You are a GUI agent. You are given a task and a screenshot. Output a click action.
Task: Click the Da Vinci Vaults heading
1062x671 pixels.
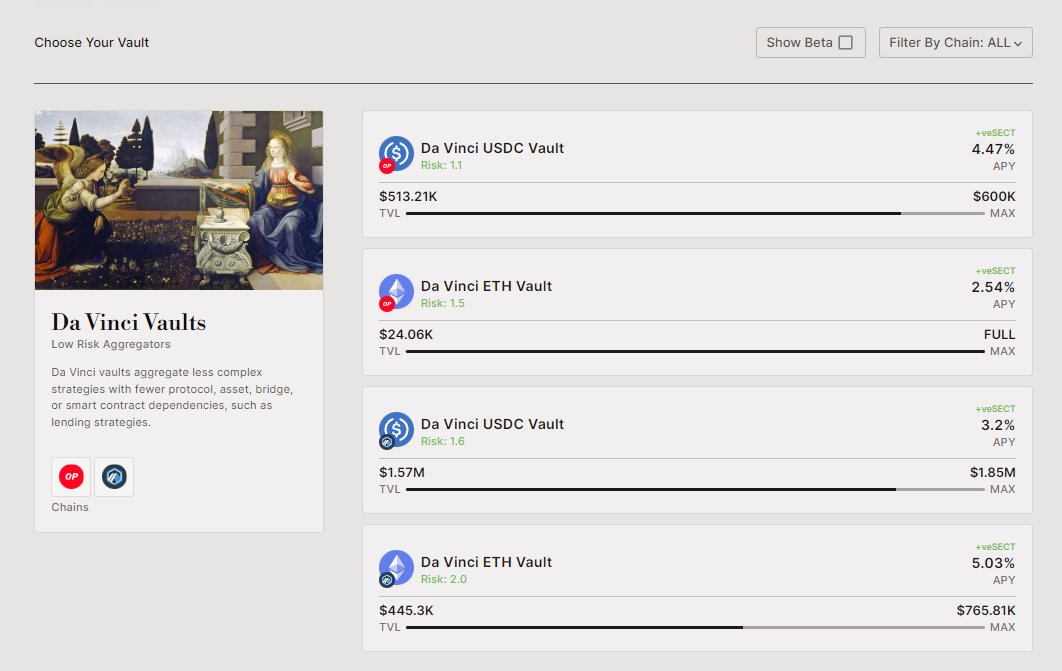[129, 322]
